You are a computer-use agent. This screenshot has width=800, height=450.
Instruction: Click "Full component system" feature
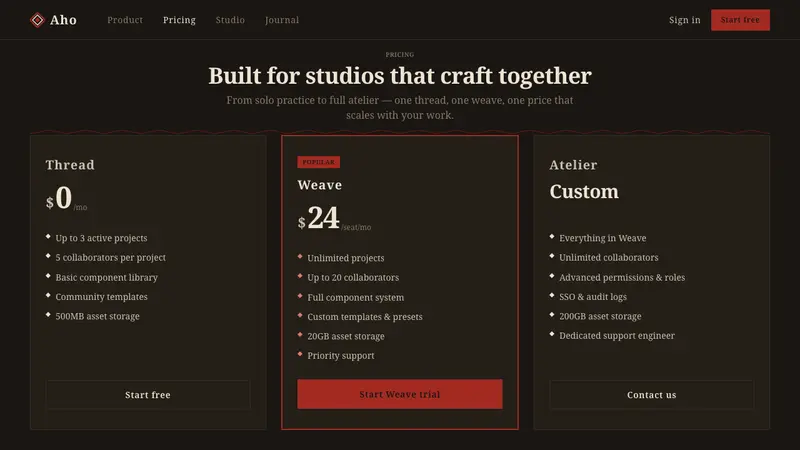pos(355,297)
